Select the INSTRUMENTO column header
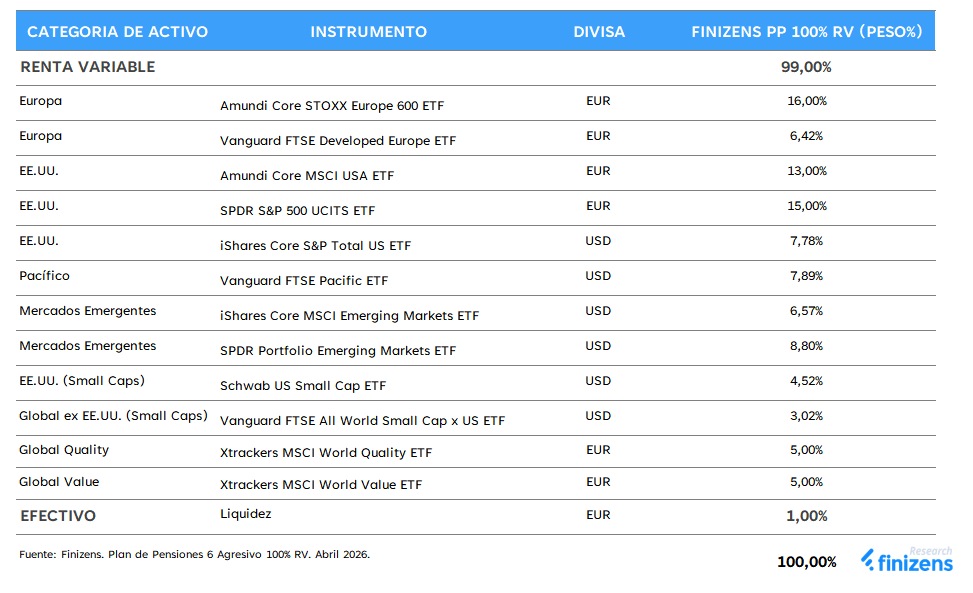This screenshot has width=973, height=593. tap(369, 32)
